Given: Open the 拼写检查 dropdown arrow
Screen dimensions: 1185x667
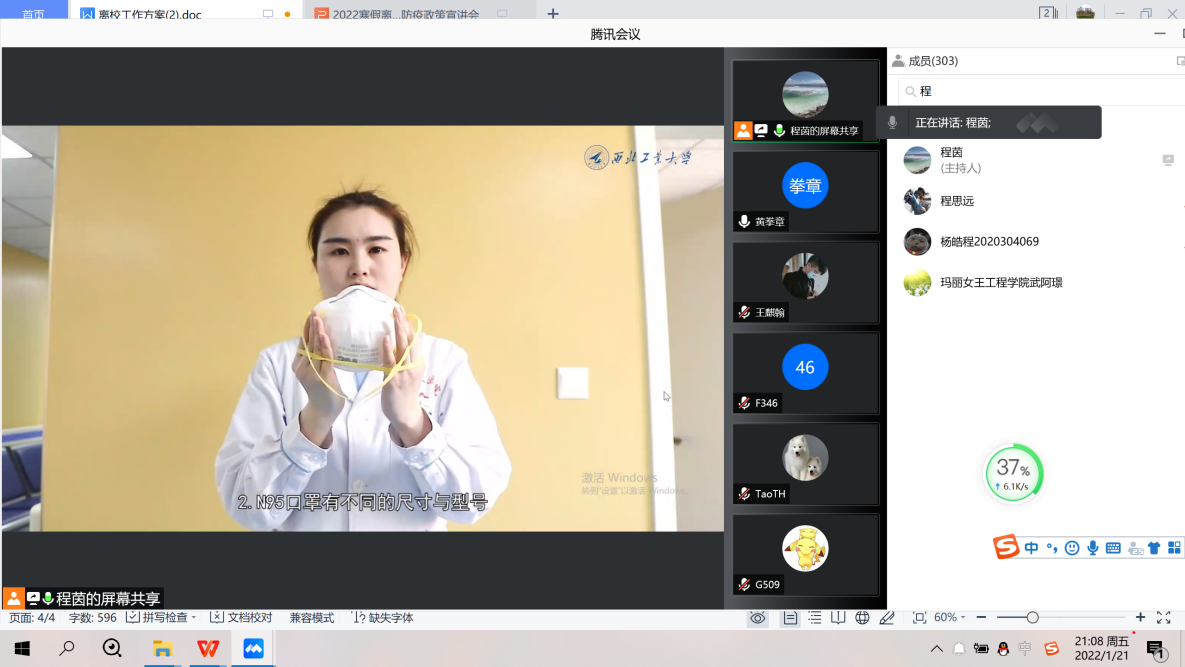Looking at the screenshot, I should coord(194,618).
